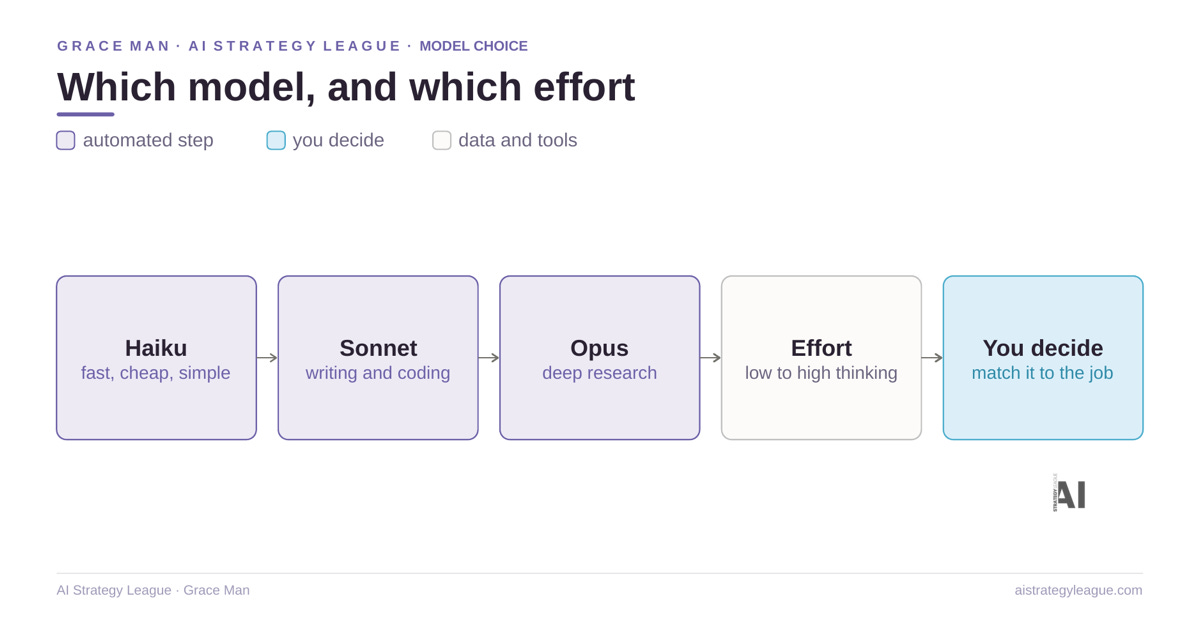Open the aistrategyleague.com link in footer
This screenshot has width=1200, height=628.
(x=1078, y=590)
